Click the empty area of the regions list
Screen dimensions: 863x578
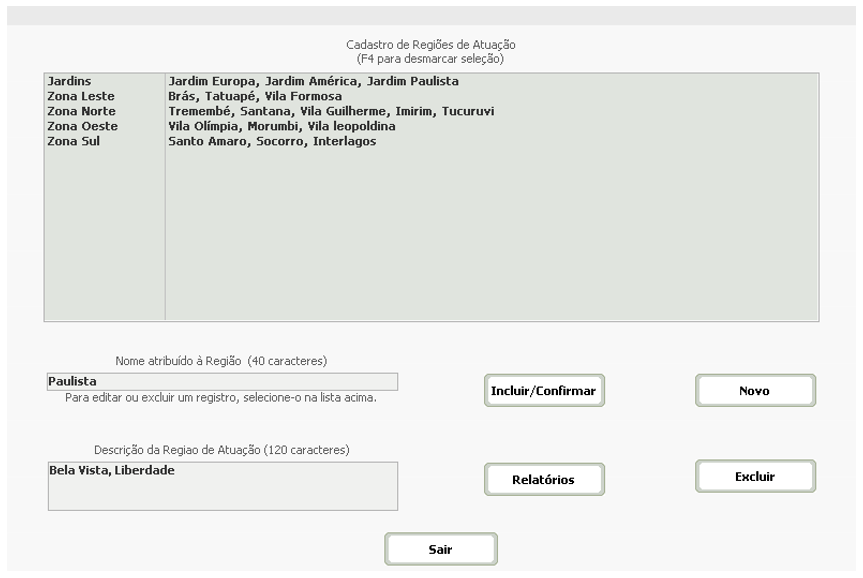click(490, 240)
